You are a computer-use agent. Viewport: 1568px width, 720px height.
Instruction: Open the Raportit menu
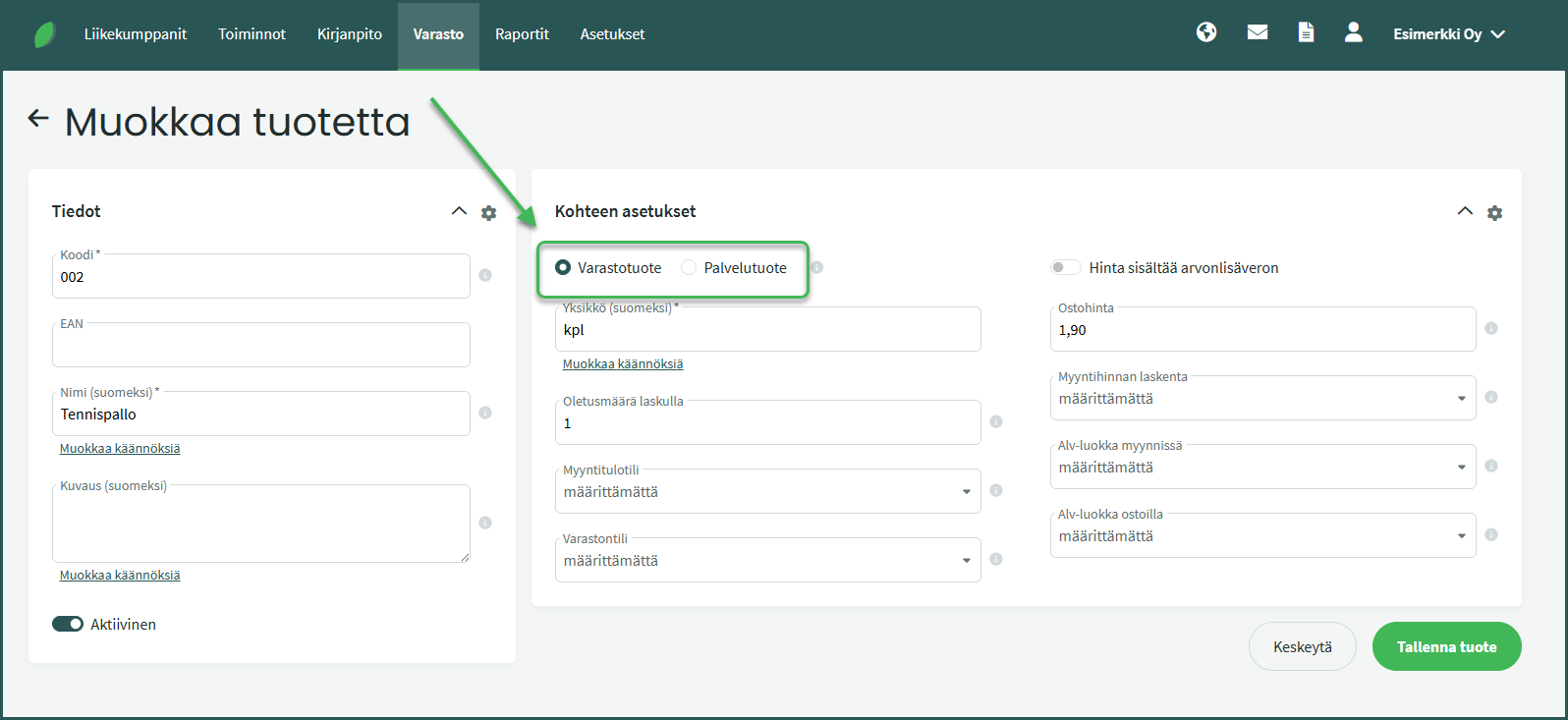(x=522, y=34)
